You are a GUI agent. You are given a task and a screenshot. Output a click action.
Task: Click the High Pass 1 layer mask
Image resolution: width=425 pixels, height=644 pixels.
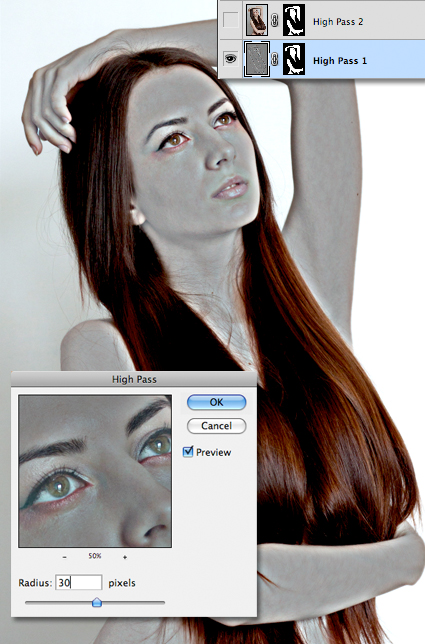coord(294,59)
